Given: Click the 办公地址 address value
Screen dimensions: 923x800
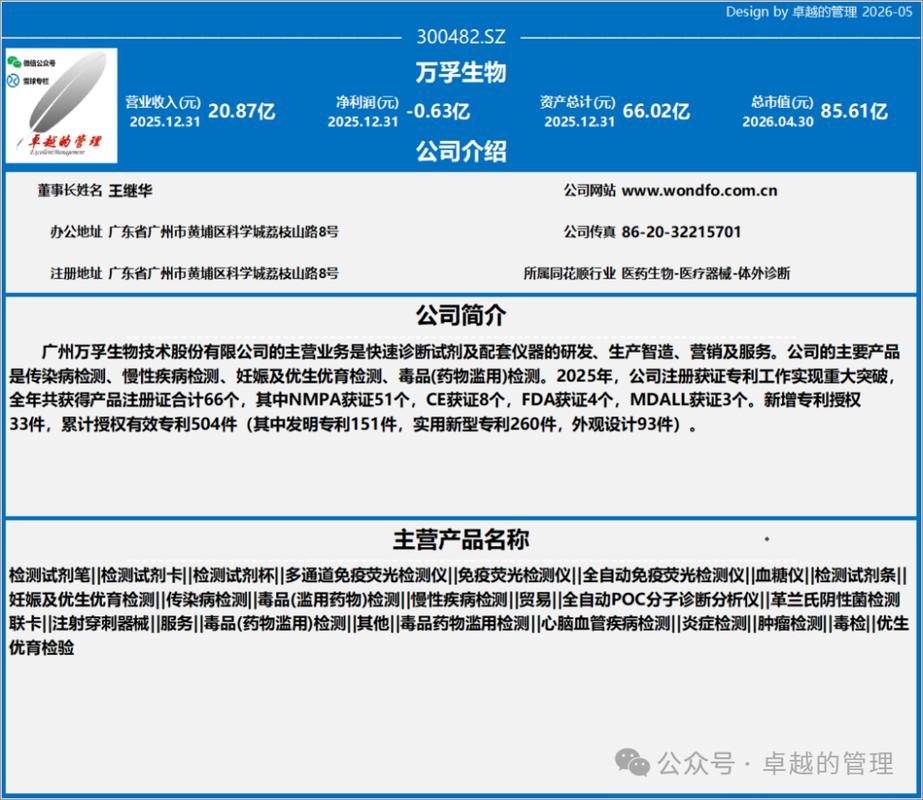Looking at the screenshot, I should click(x=224, y=232).
